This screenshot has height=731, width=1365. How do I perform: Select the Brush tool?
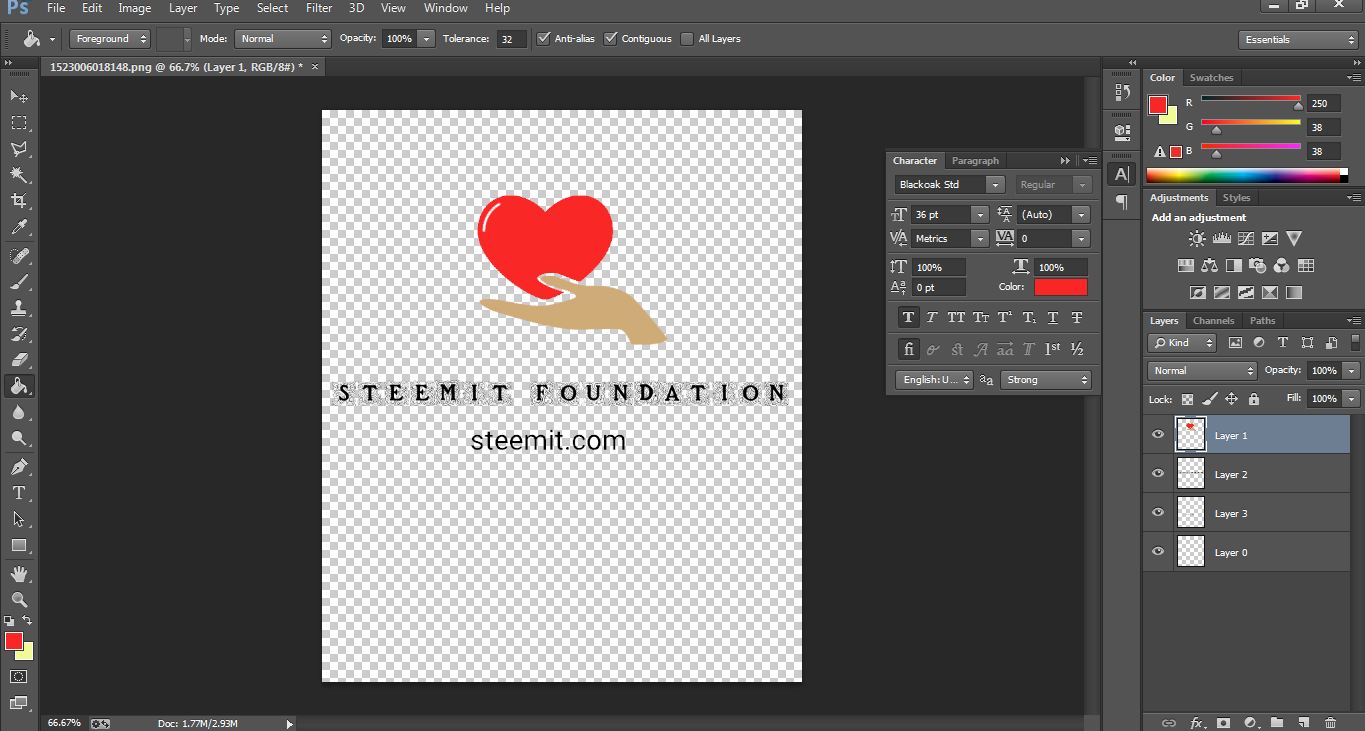(x=19, y=282)
